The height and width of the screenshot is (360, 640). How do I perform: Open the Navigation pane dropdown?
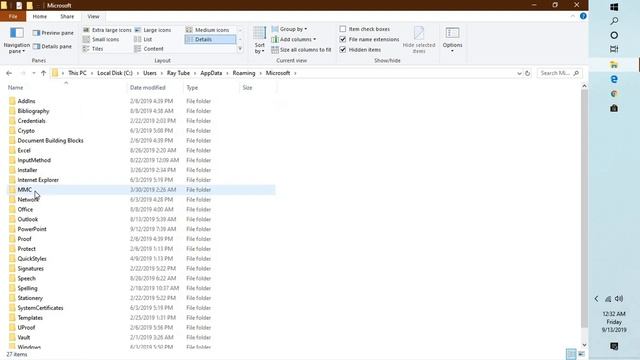(x=16, y=40)
